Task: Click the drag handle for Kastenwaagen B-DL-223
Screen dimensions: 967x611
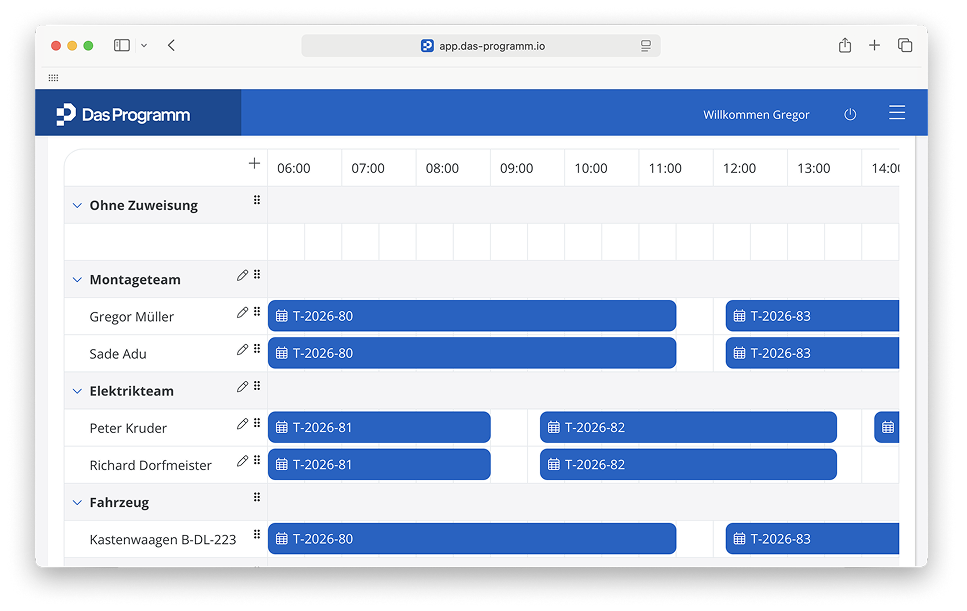Action: tap(257, 535)
